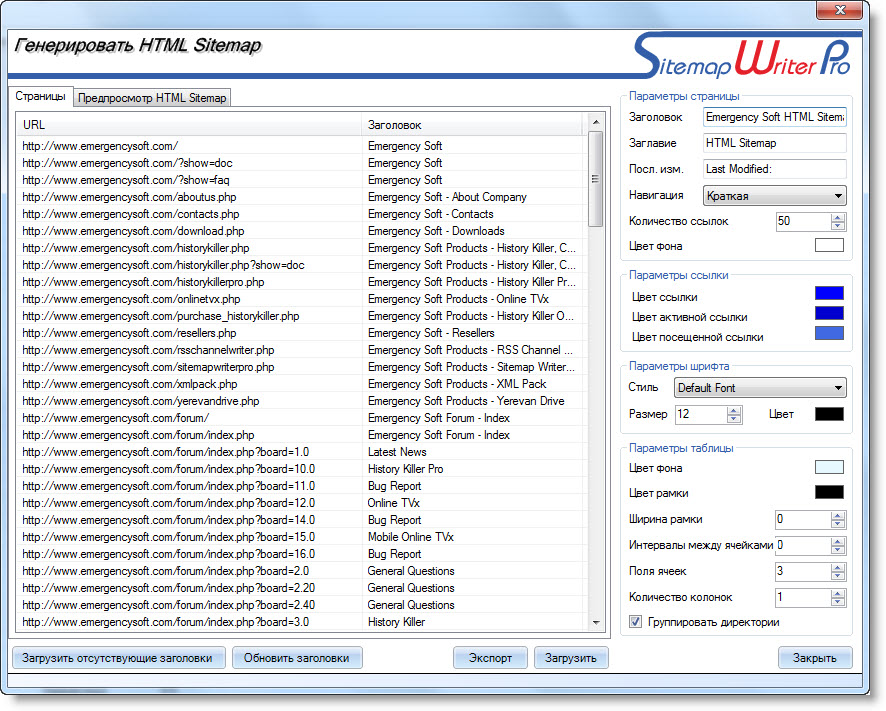The image size is (886, 711).
Task: Decrease the Количество колонок value
Action: (x=838, y=602)
